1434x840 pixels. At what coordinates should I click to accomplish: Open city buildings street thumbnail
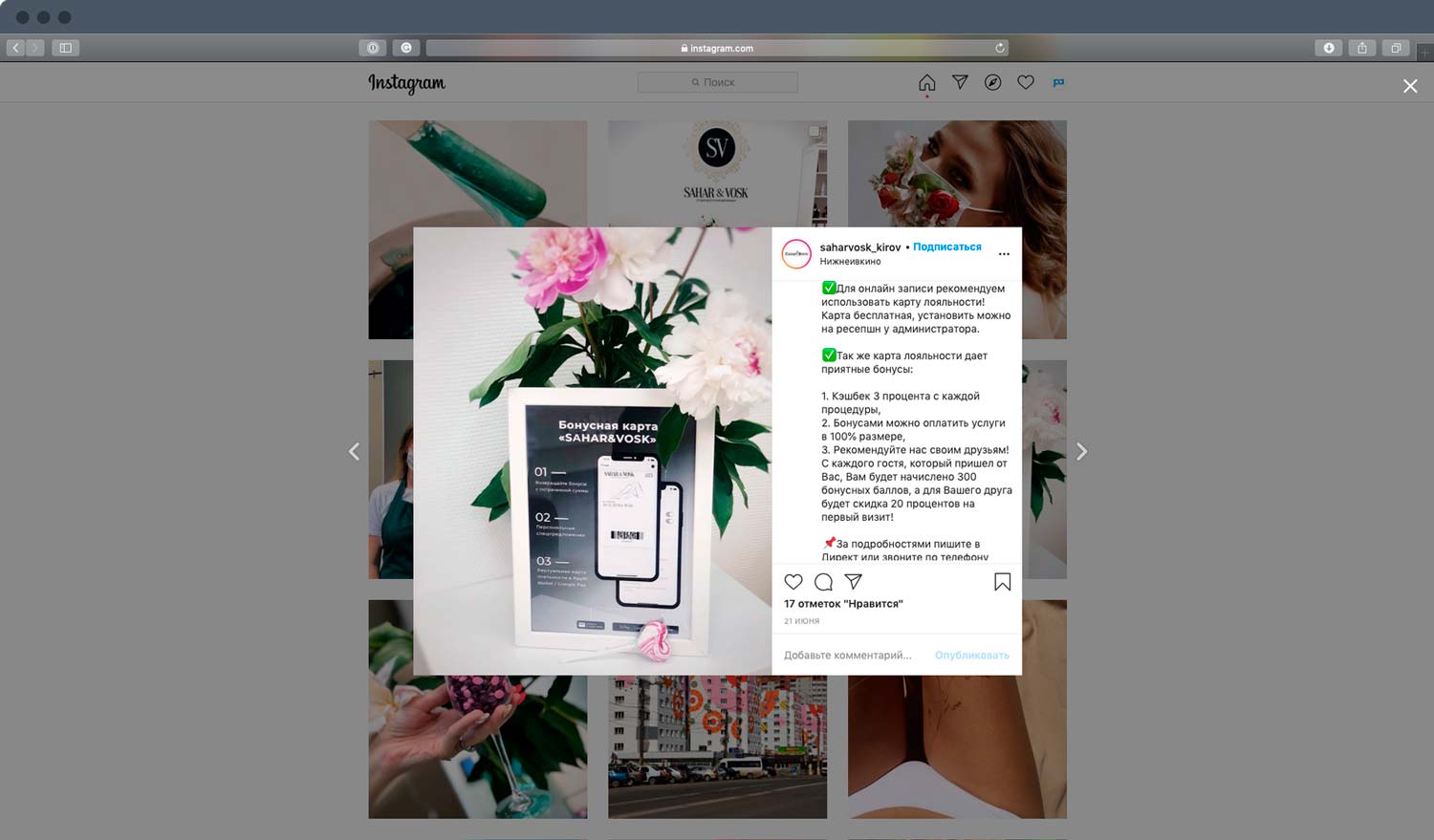pyautogui.click(x=717, y=747)
